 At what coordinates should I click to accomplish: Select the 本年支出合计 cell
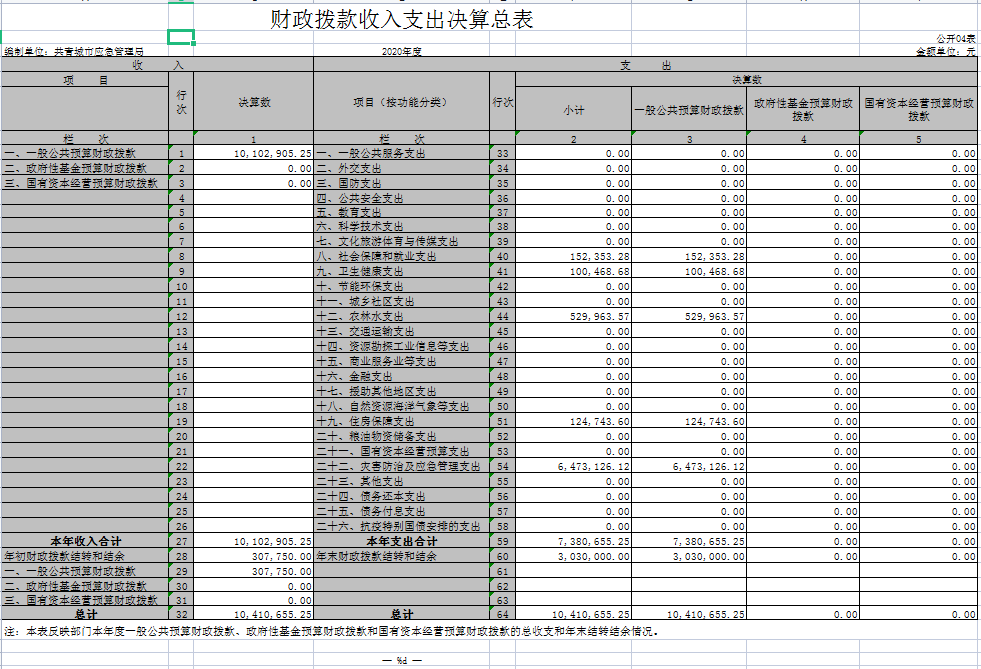[x=401, y=541]
